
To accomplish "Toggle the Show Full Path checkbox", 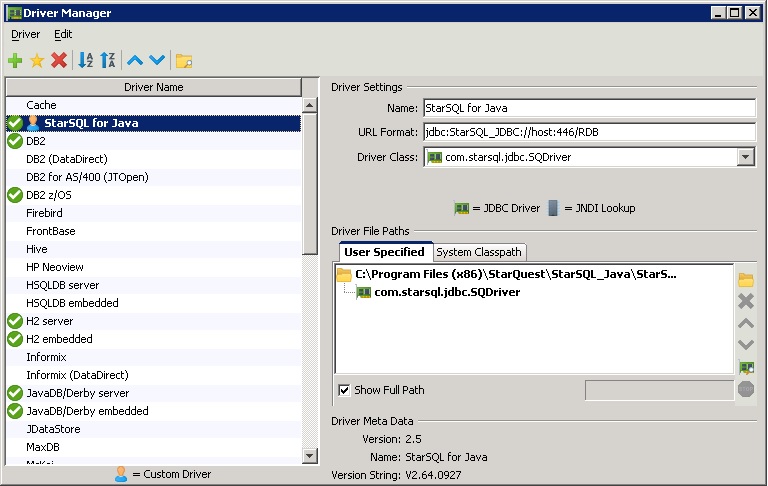I will [345, 390].
